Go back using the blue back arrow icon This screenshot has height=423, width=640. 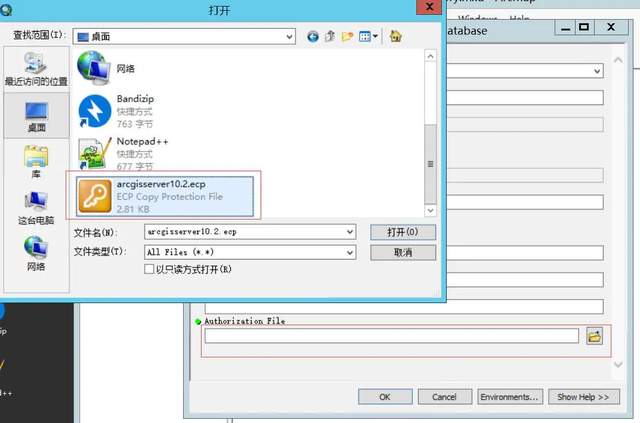point(313,37)
